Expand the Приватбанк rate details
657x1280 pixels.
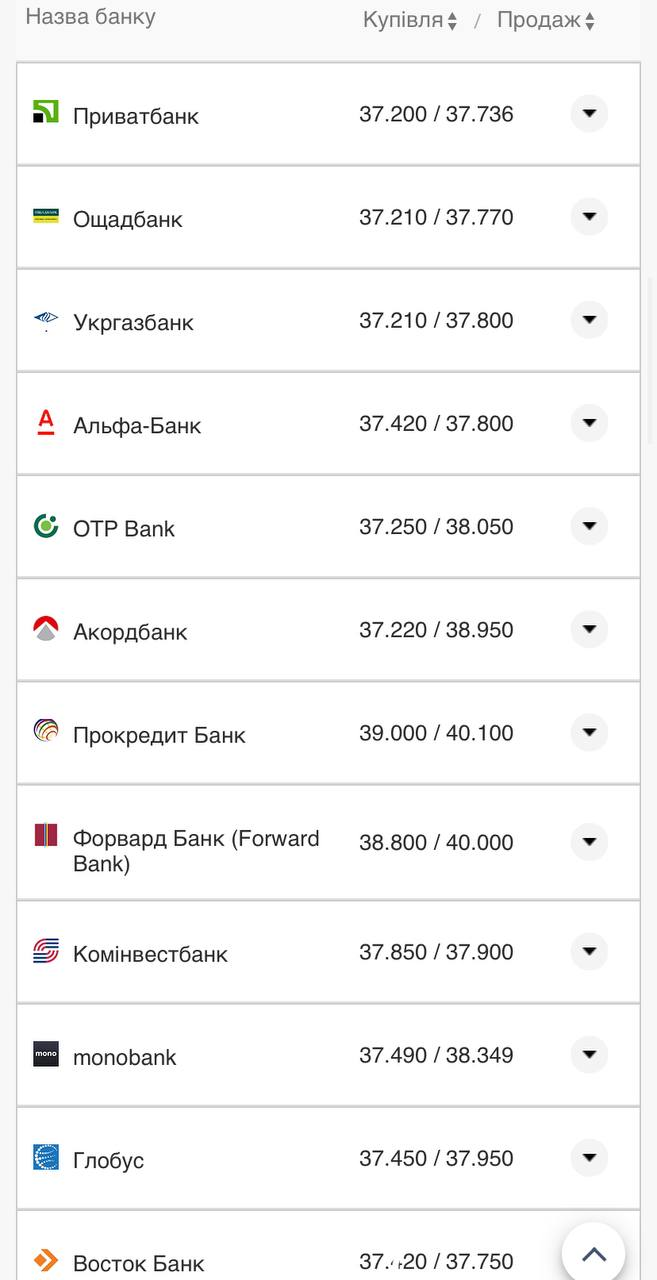589,114
